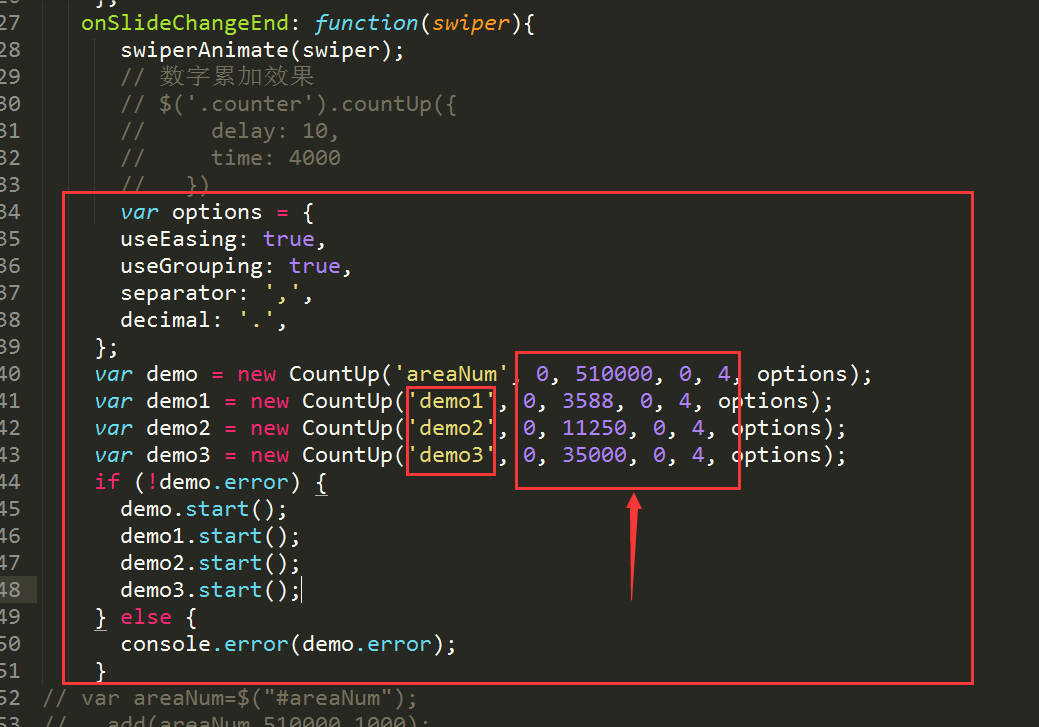The height and width of the screenshot is (727, 1039).
Task: Click 'options' argument on the var demo line
Action: (x=802, y=374)
